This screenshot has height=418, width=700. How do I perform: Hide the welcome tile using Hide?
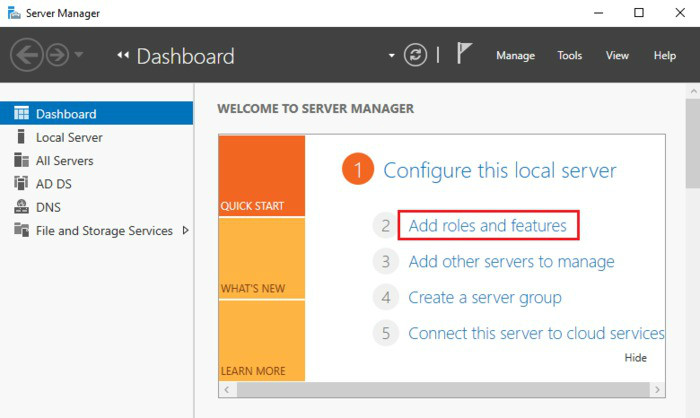coord(635,358)
